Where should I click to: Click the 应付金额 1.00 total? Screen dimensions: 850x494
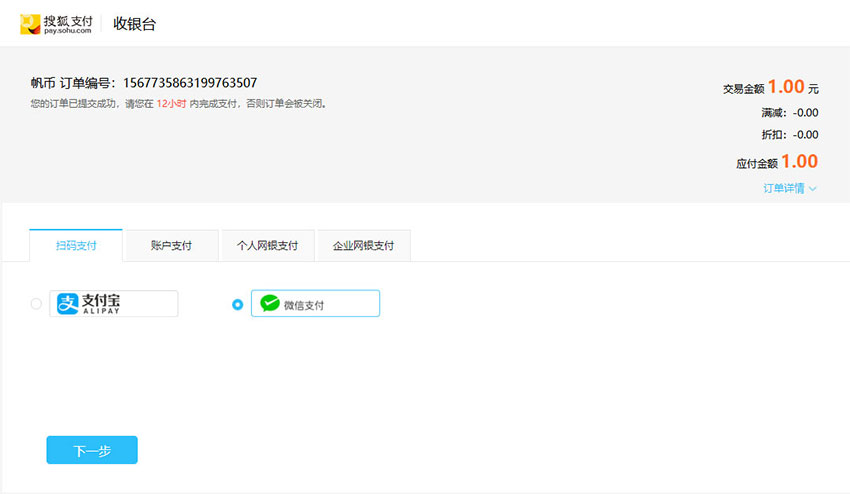point(777,162)
